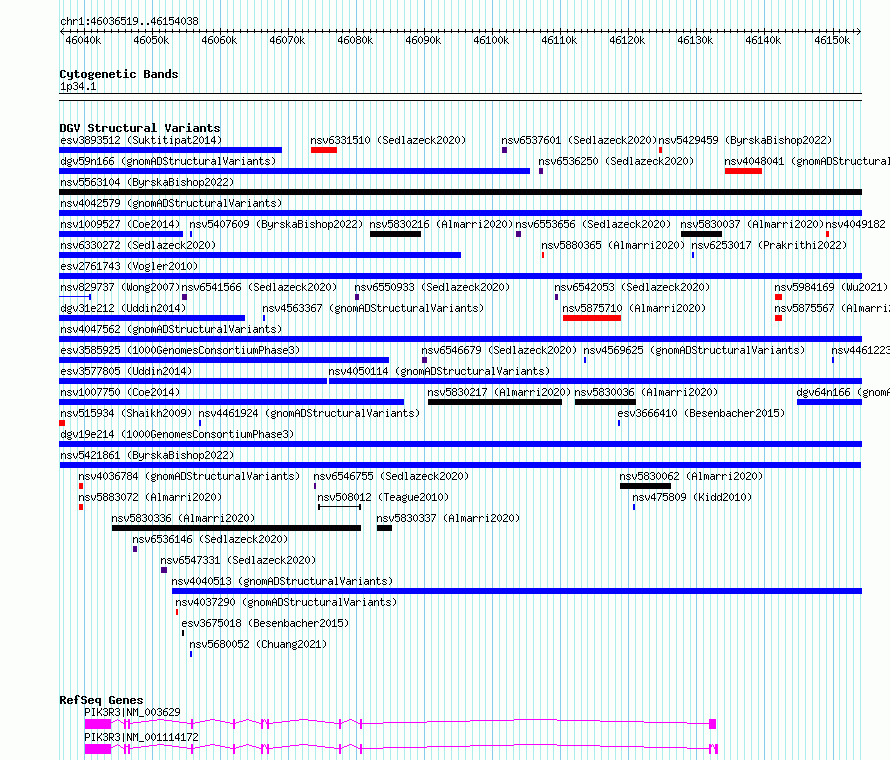
Task: Open the nsv6537601 (Sedlazeck2020) variant label
Action: coord(578,140)
